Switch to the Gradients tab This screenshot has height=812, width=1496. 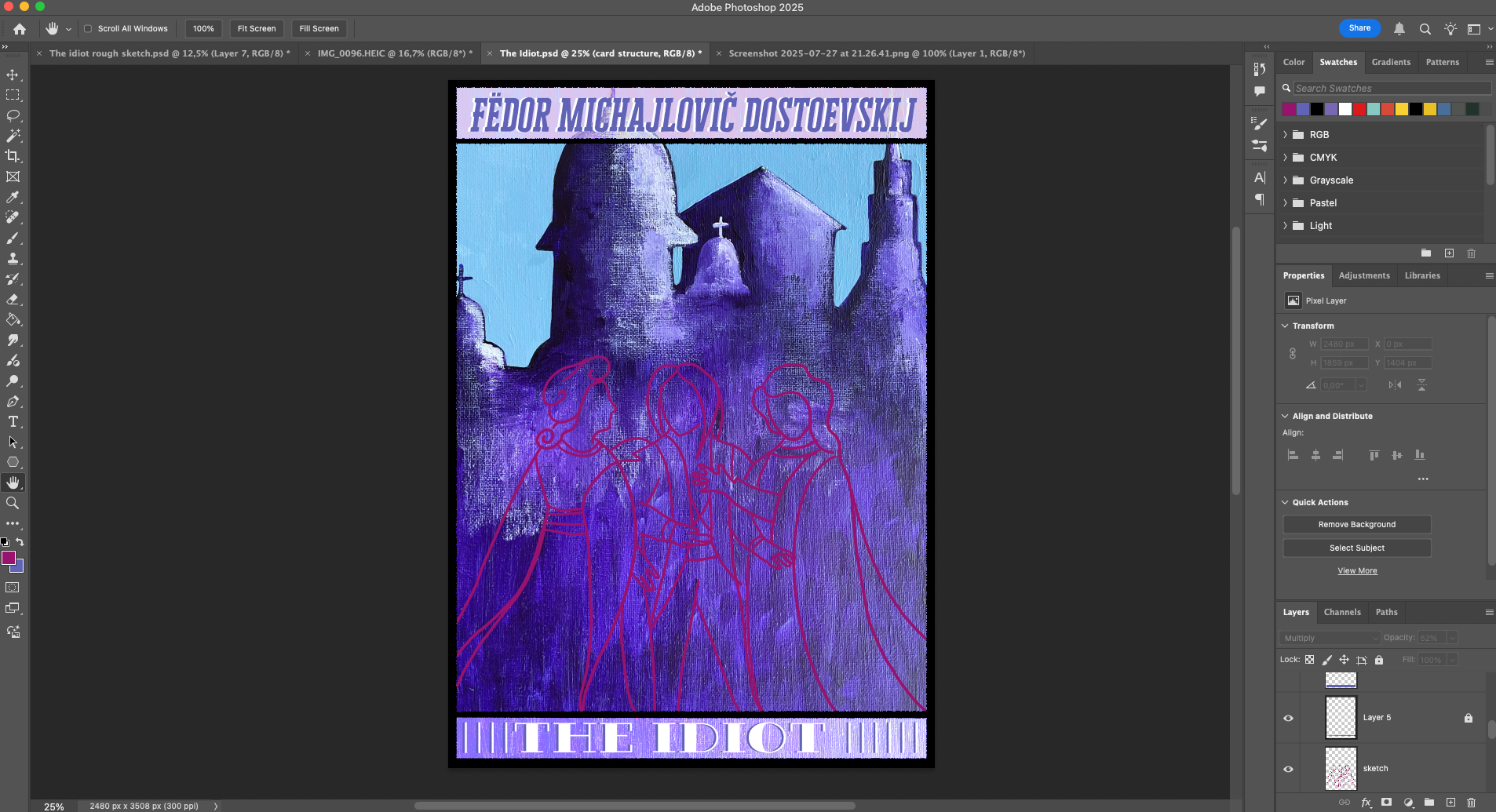(1391, 62)
